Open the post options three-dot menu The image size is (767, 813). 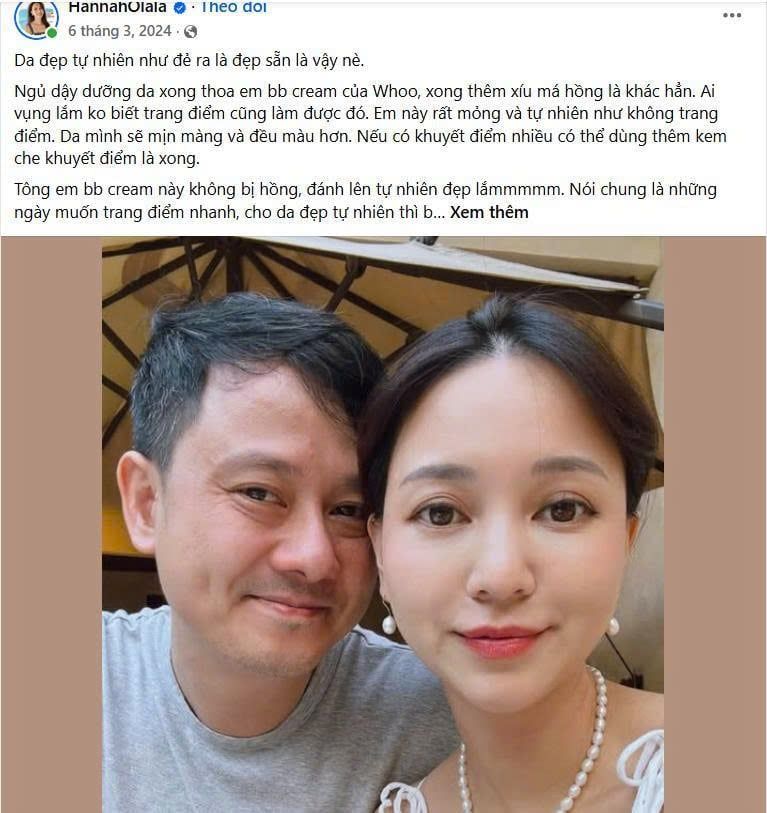pyautogui.click(x=732, y=15)
